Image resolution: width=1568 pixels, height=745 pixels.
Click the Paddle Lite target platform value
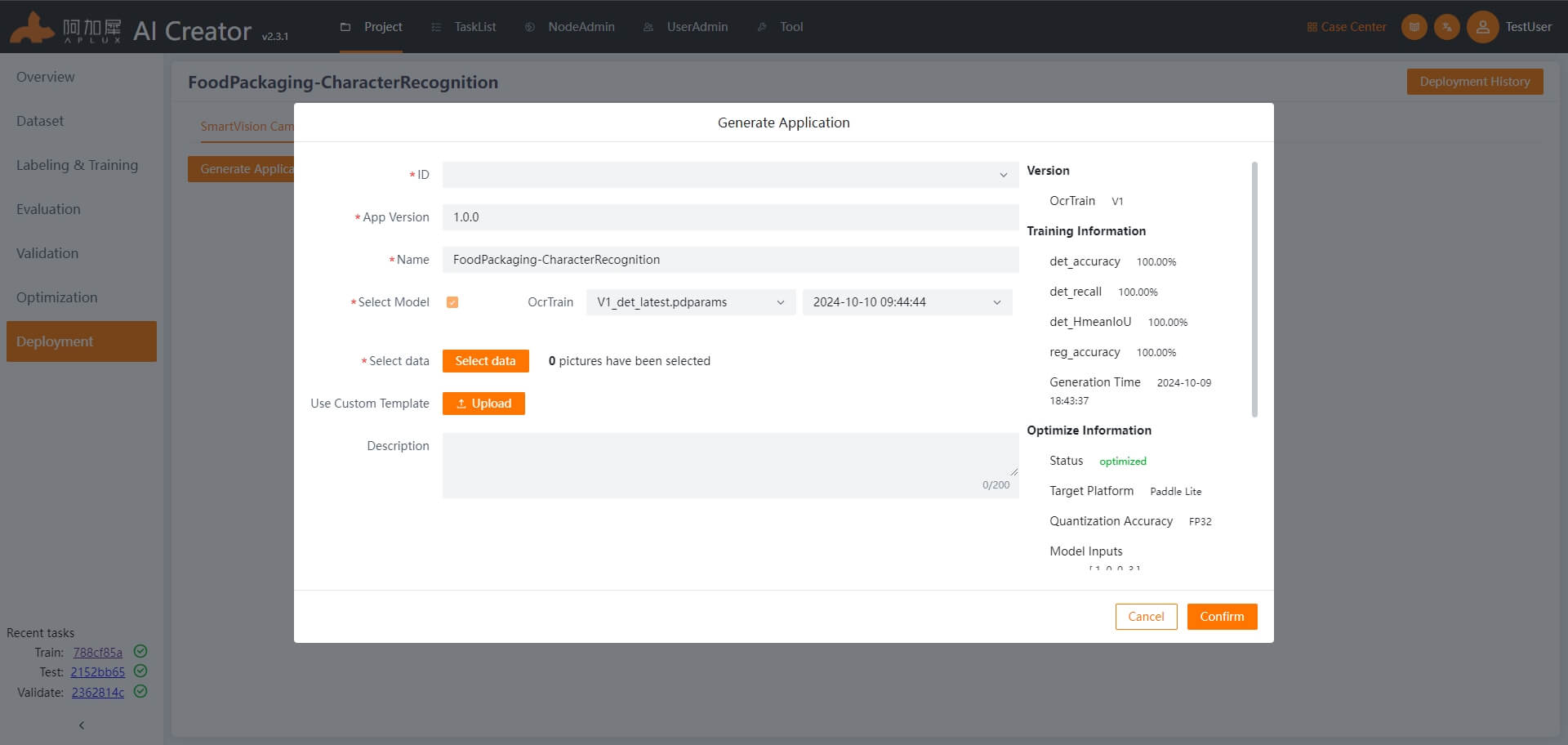1175,492
